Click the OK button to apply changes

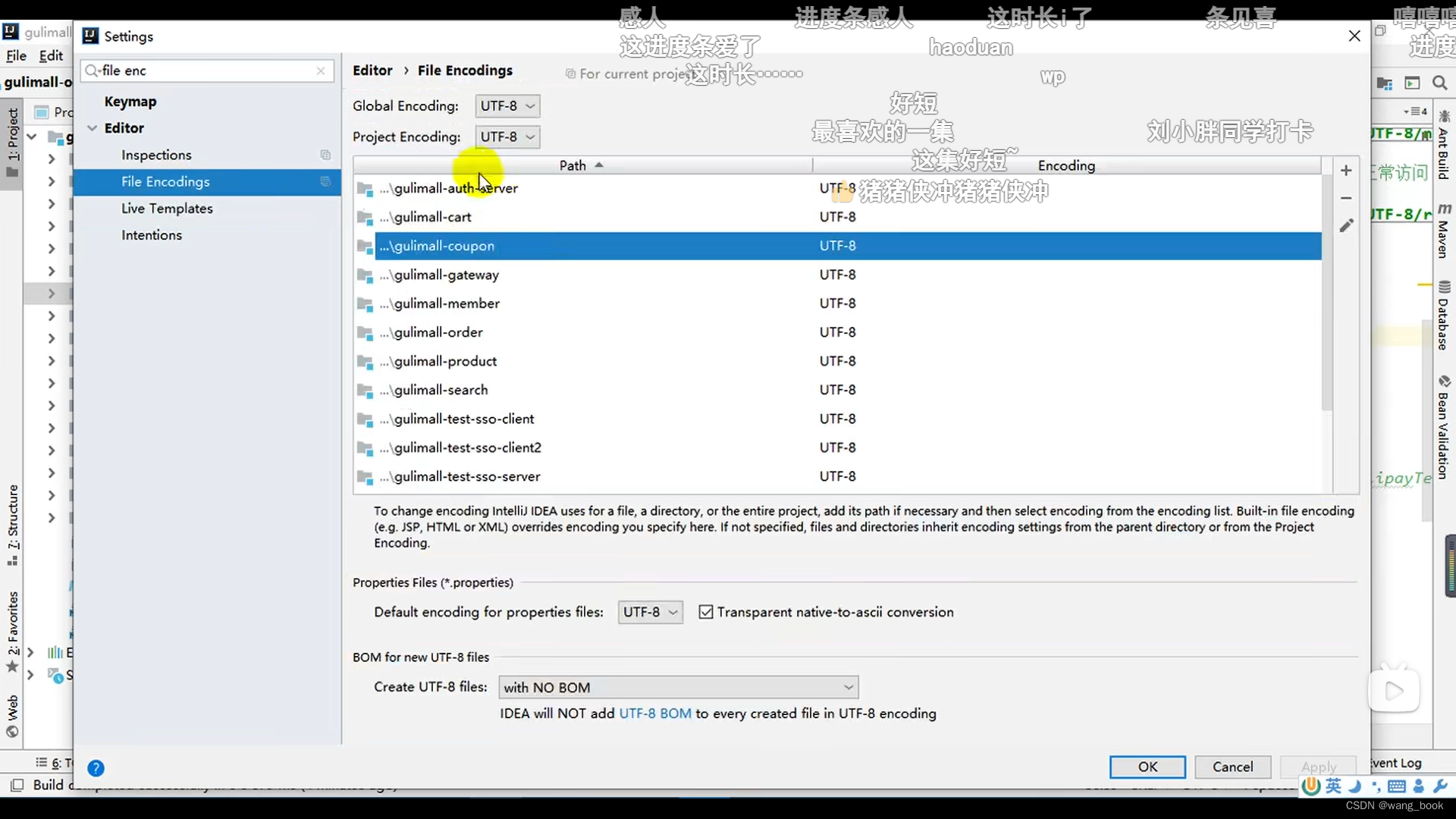coord(1148,766)
